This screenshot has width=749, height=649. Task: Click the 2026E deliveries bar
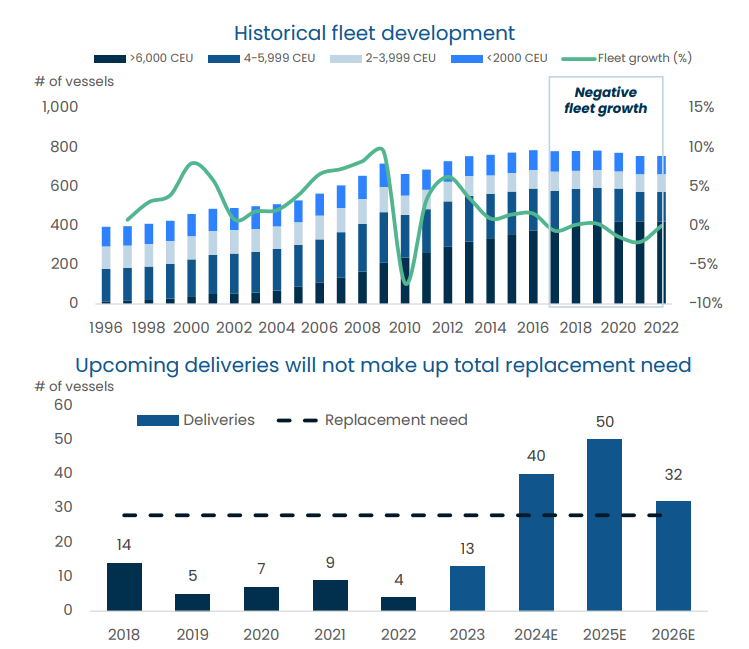673,556
